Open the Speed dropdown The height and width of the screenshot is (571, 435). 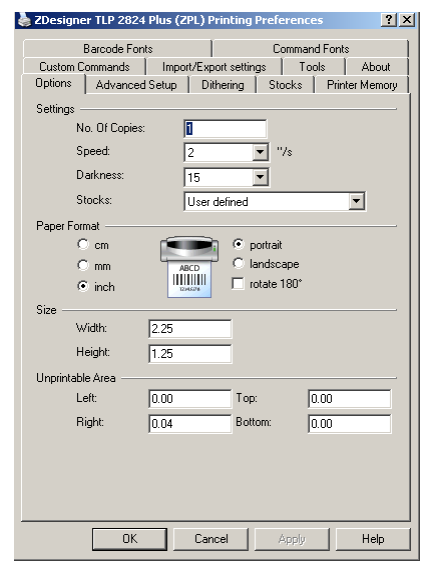click(x=260, y=152)
